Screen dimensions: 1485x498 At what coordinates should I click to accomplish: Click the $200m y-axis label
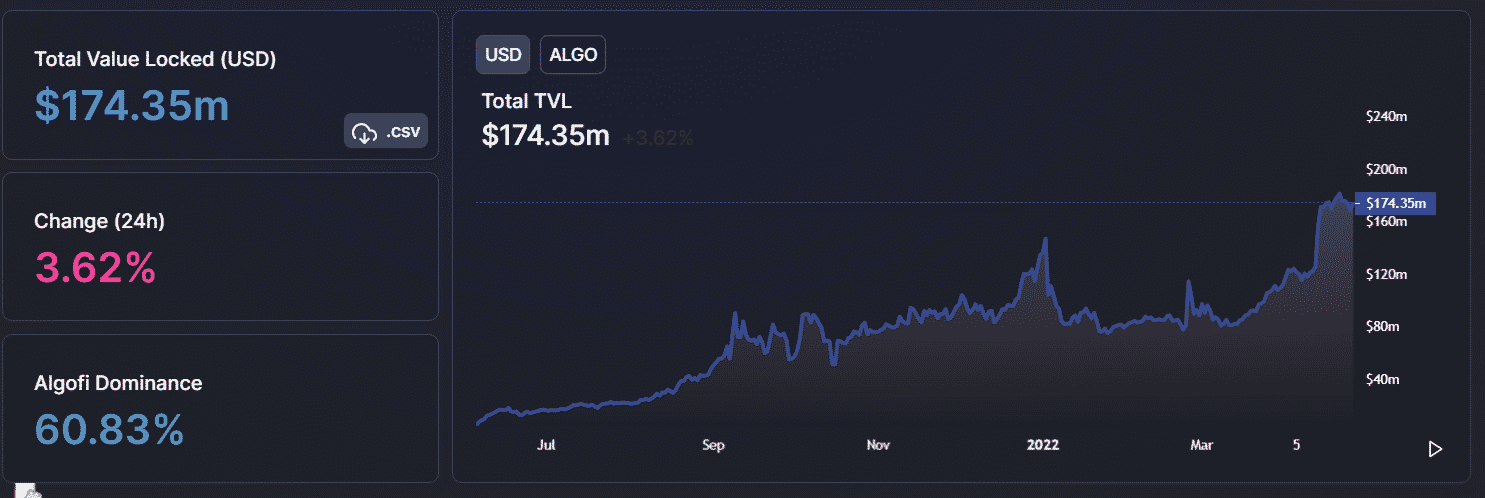1387,169
